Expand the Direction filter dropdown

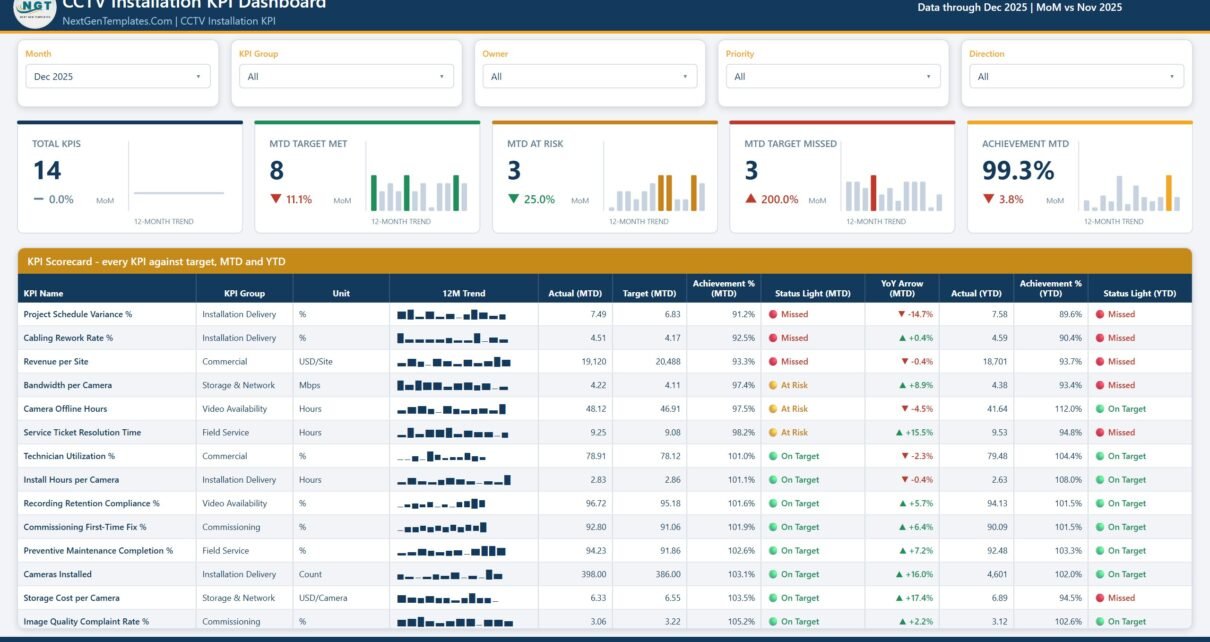[x=1076, y=76]
